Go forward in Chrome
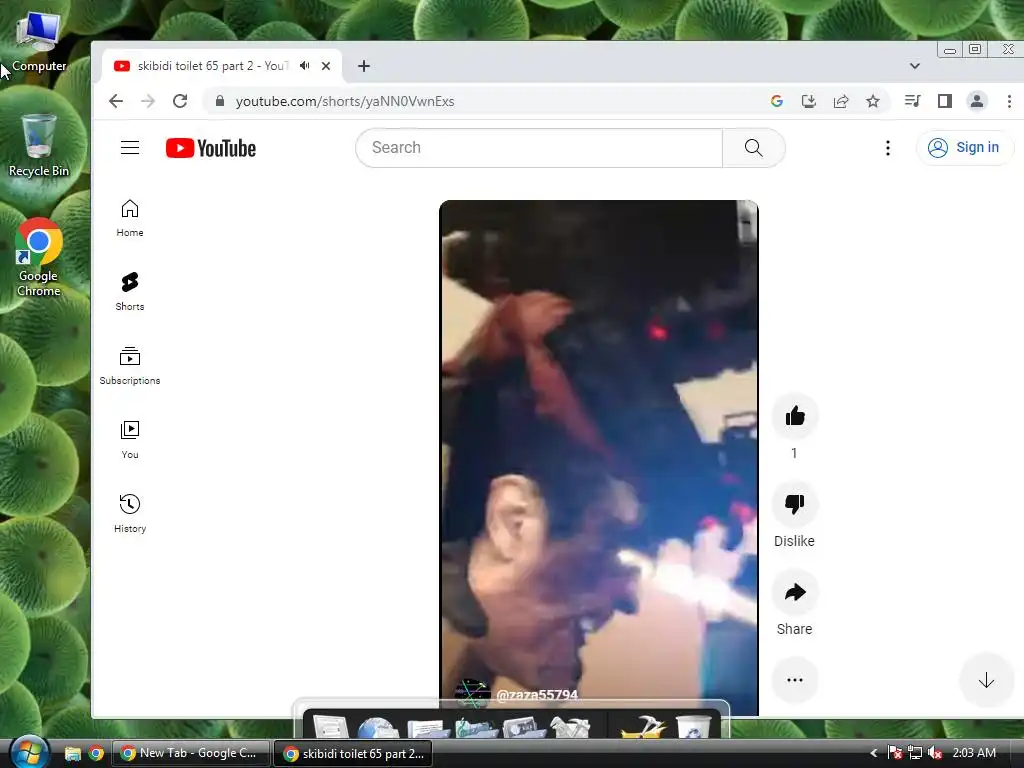 148,101
